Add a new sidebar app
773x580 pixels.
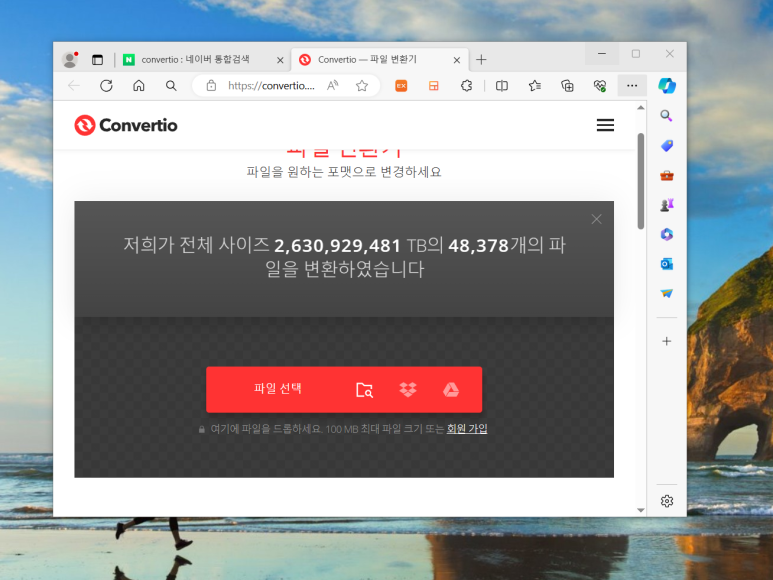pyautogui.click(x=667, y=341)
